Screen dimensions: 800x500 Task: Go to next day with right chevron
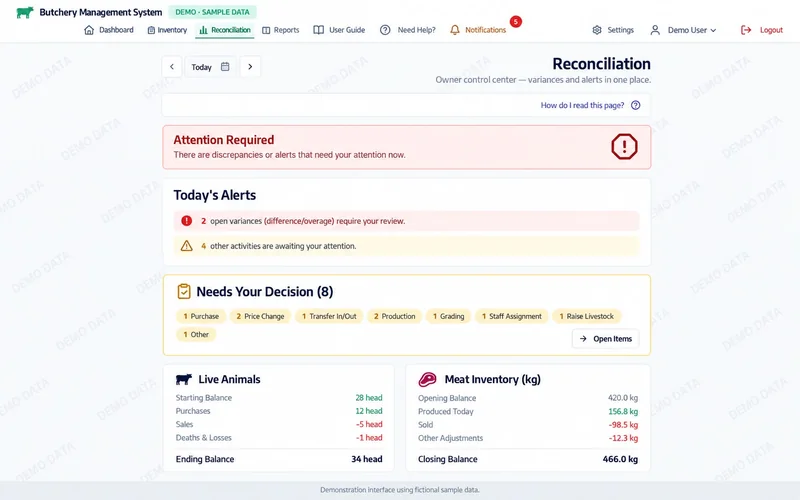[x=250, y=67]
